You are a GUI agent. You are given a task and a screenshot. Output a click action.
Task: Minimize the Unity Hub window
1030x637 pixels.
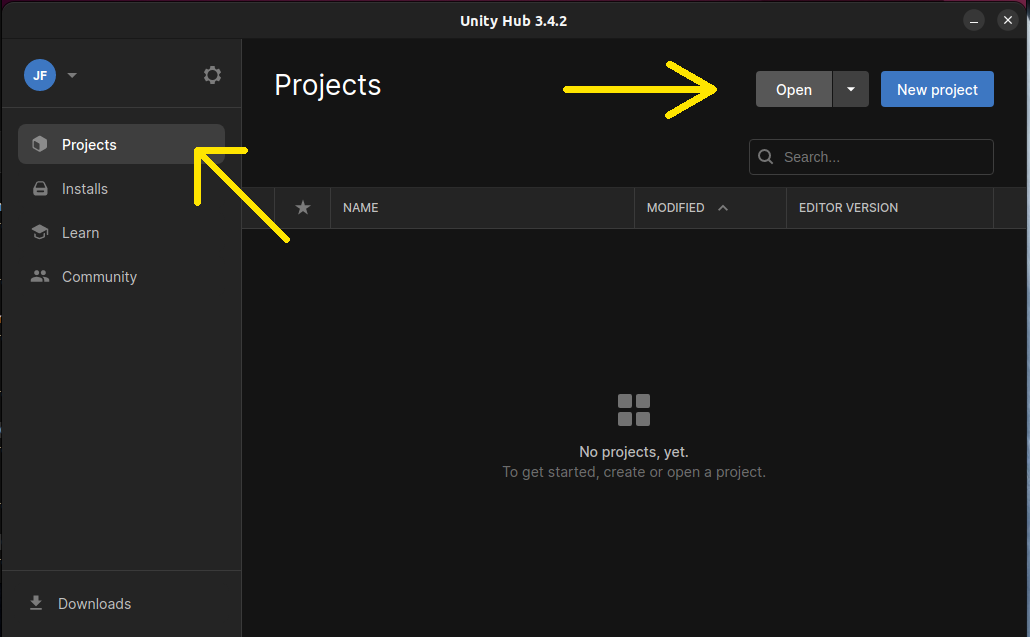tap(974, 20)
